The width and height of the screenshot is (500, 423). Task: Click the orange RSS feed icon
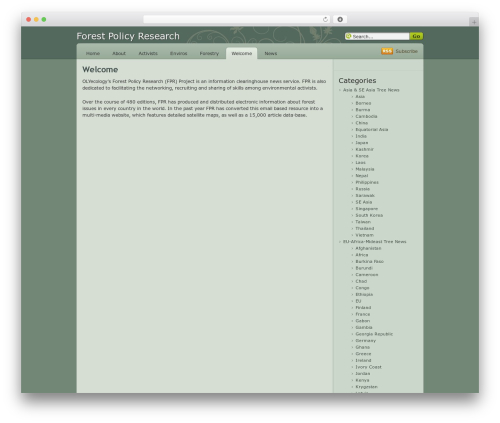click(387, 51)
